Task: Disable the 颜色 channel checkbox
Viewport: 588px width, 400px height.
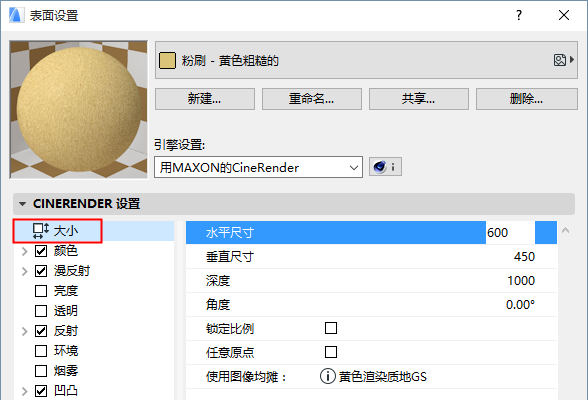Action: click(x=41, y=251)
